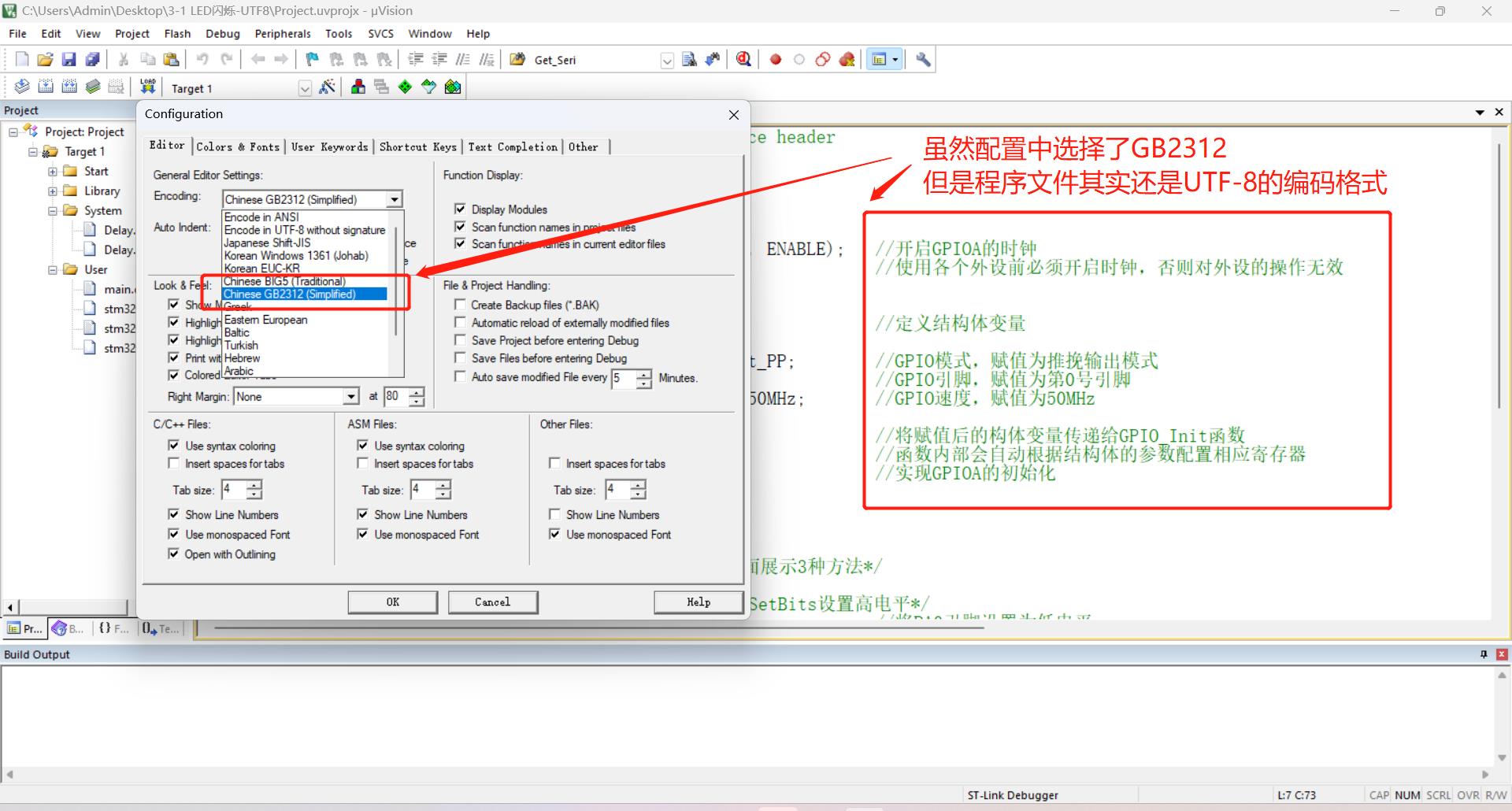
Task: Open the Encoding combo box arrow
Action: pyautogui.click(x=395, y=199)
